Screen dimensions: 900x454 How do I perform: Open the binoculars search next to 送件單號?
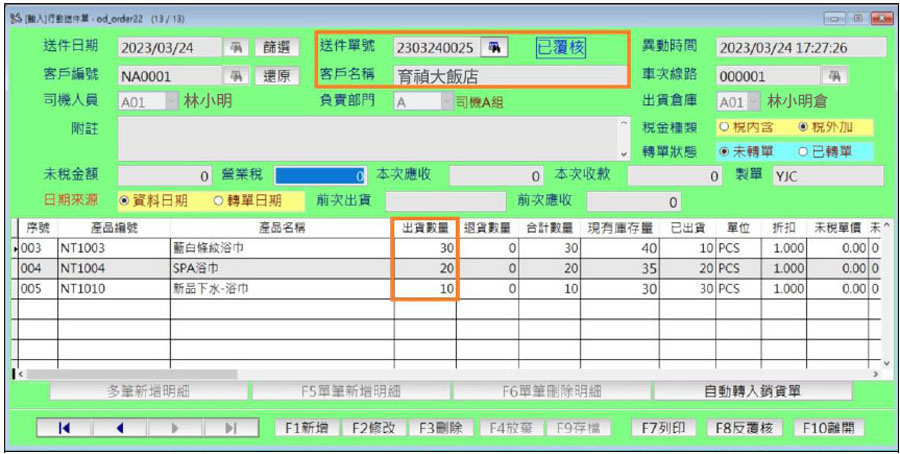point(494,48)
